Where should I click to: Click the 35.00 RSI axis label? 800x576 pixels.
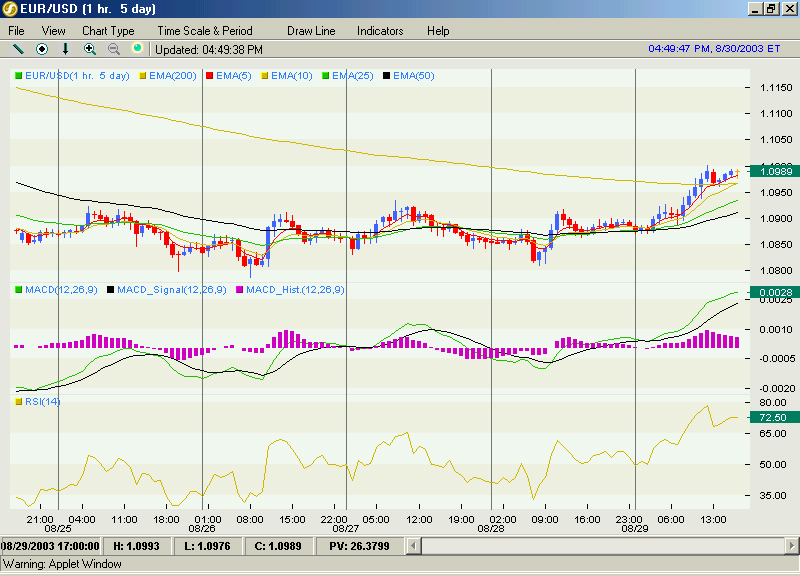click(x=772, y=495)
